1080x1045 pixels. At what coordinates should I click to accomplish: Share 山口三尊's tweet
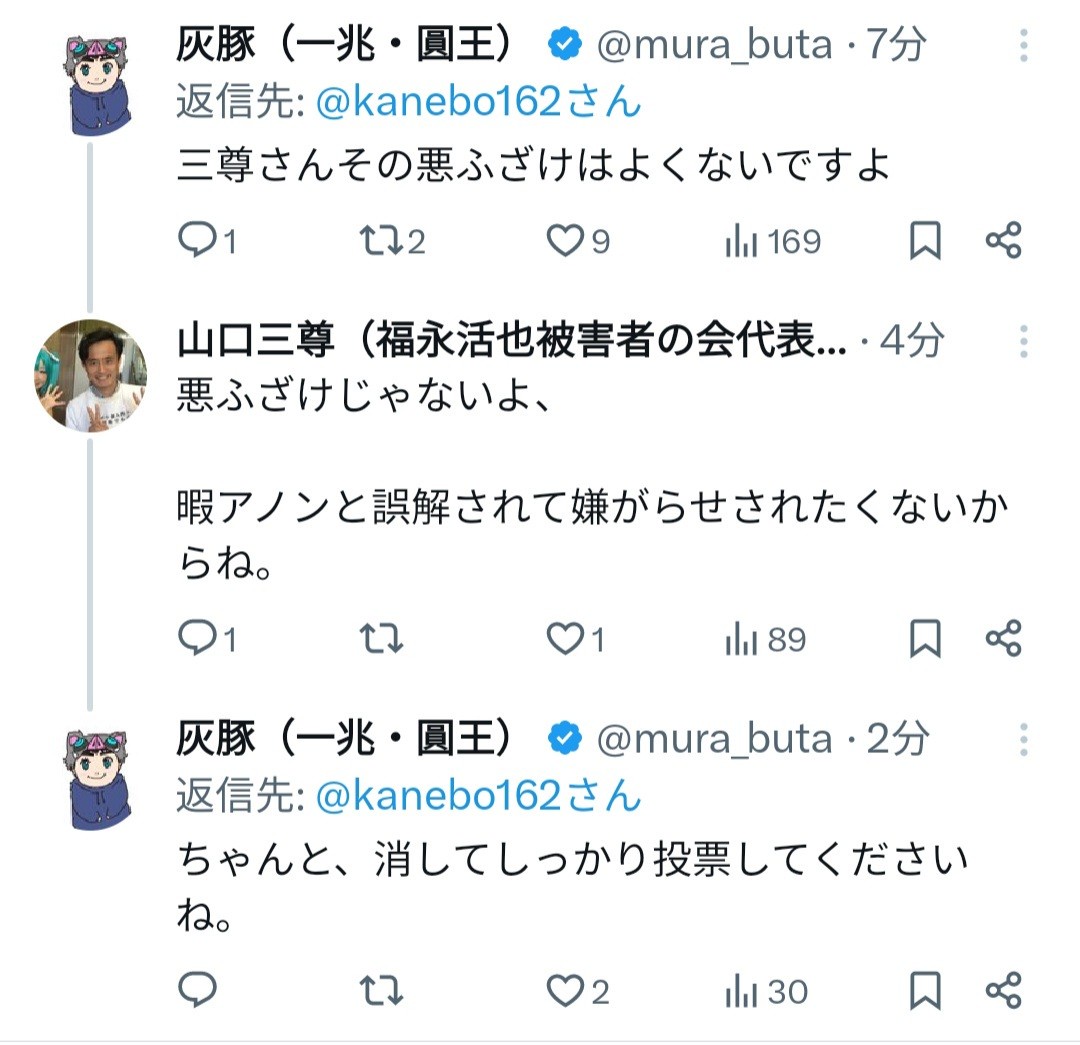pos(1003,639)
